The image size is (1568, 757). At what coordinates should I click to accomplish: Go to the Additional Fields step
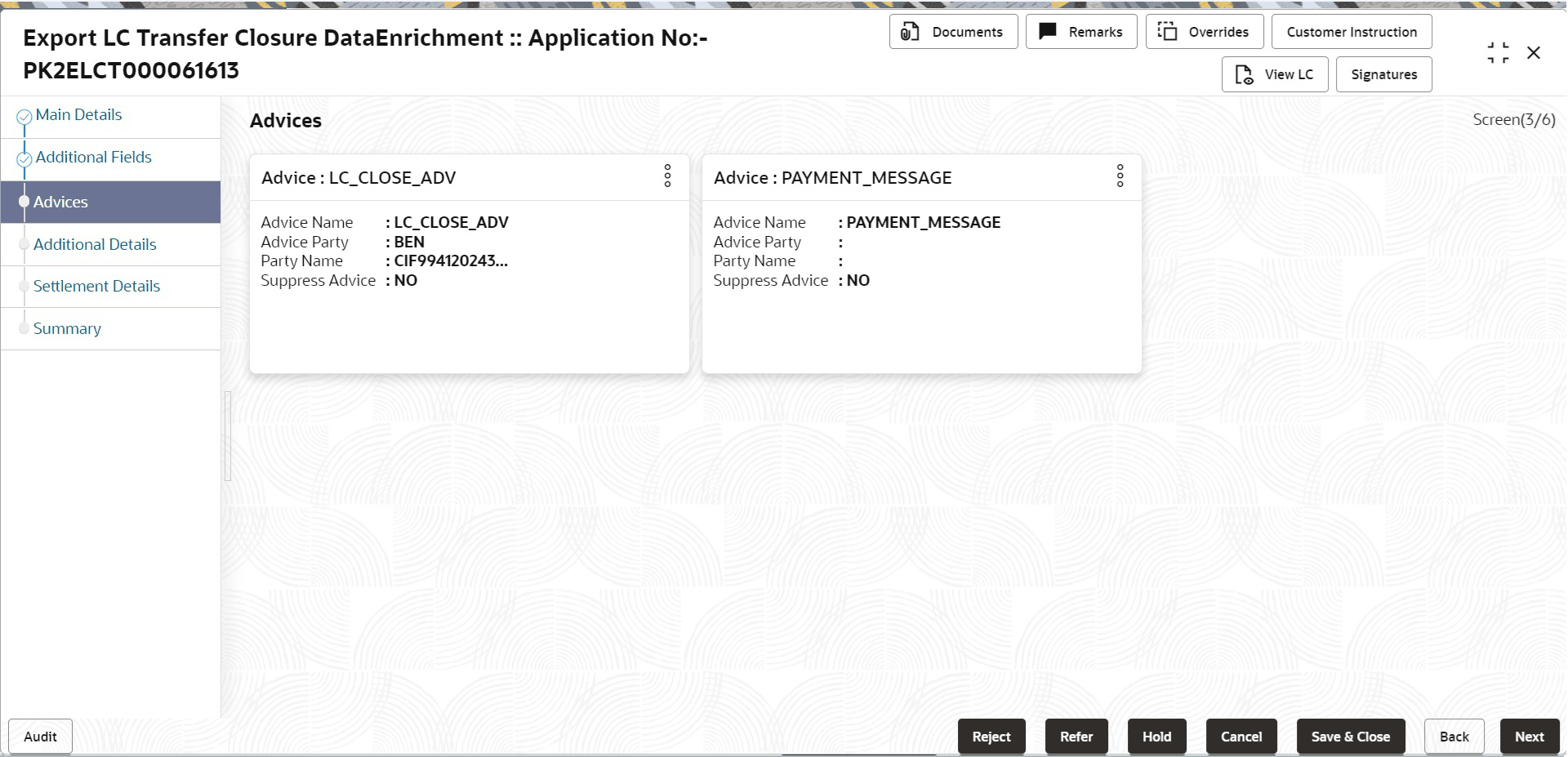click(94, 158)
